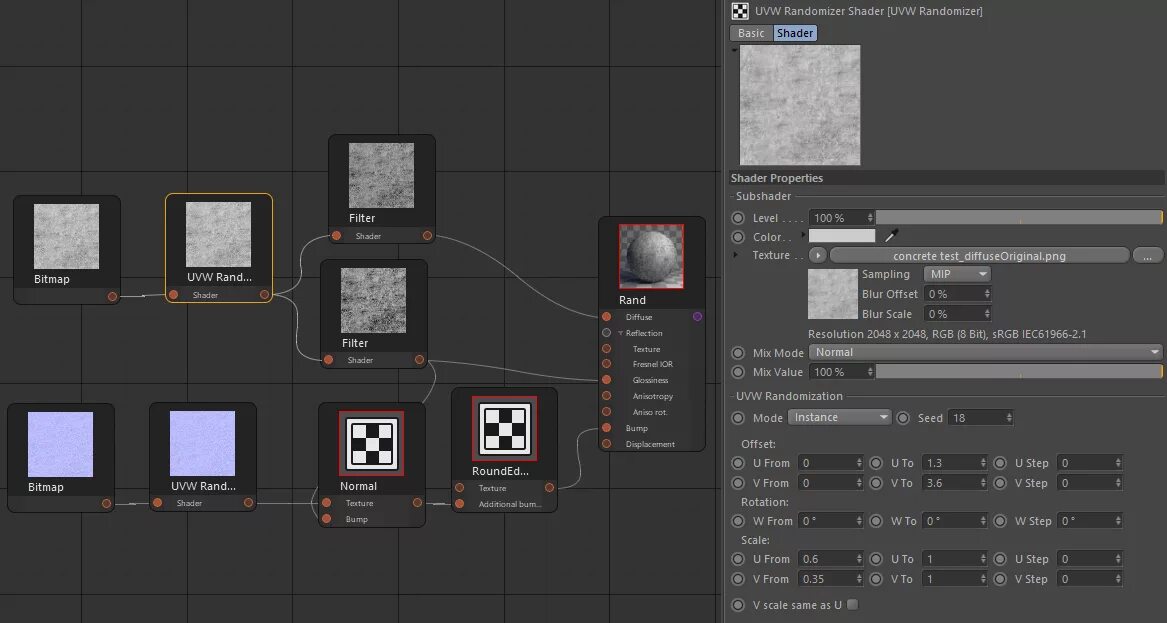Image resolution: width=1167 pixels, height=623 pixels.
Task: Click the Color swatch field
Action: [843, 236]
